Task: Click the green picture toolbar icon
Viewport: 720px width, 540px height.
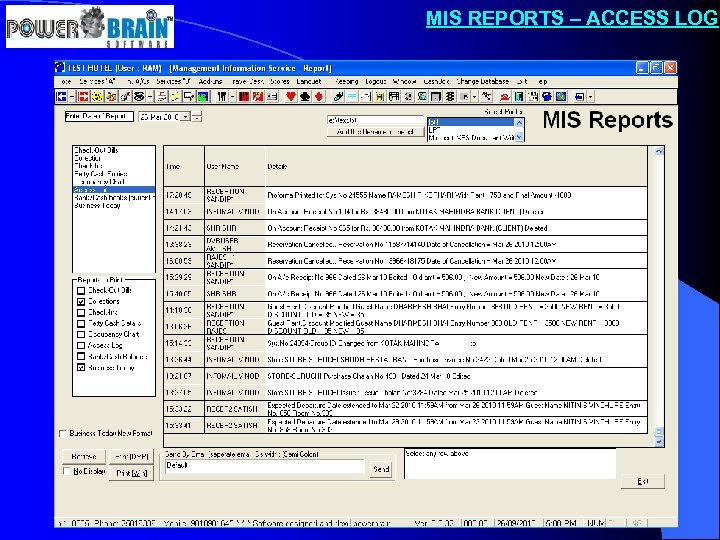Action: (x=203, y=96)
